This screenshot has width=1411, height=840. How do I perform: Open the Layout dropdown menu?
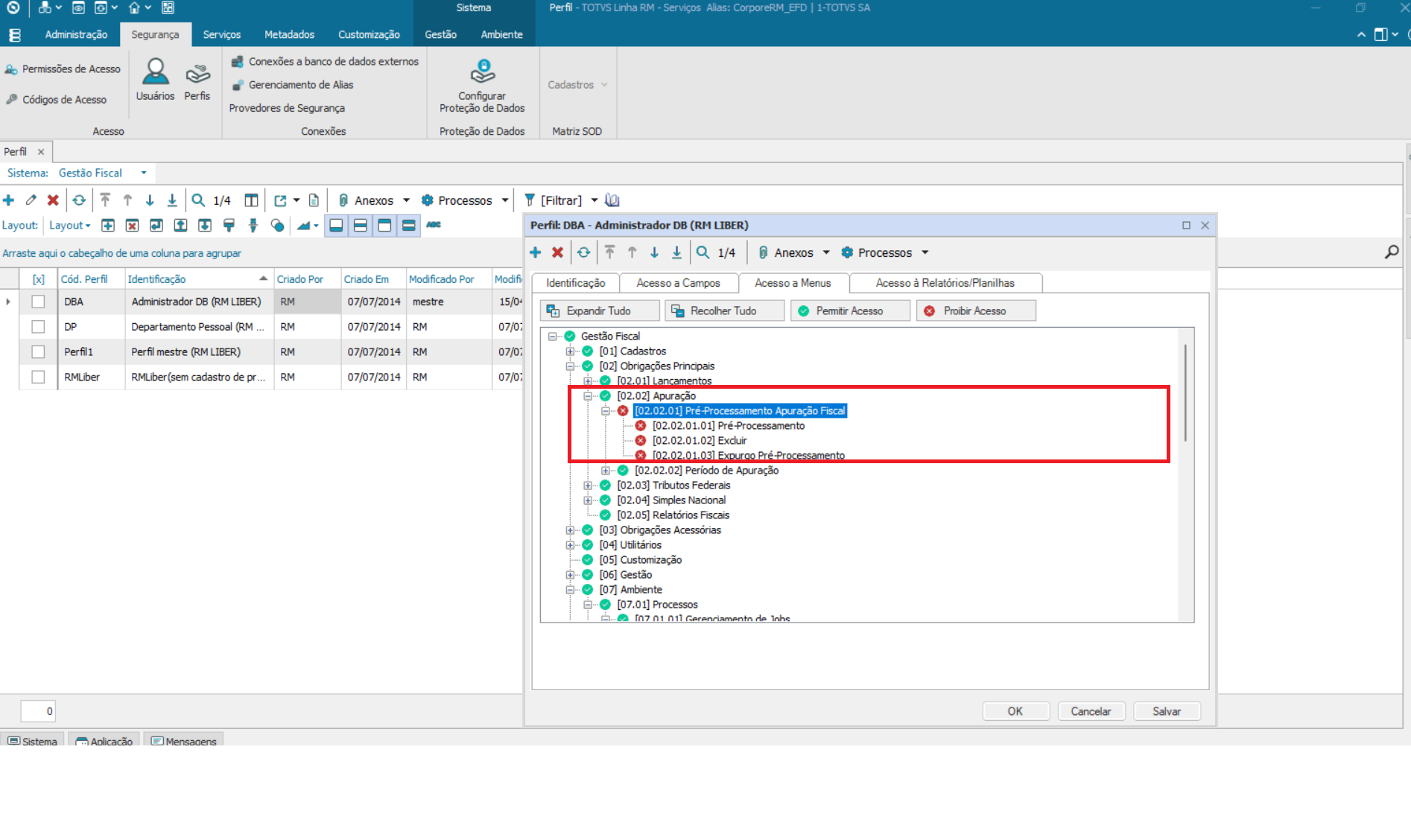pos(70,226)
